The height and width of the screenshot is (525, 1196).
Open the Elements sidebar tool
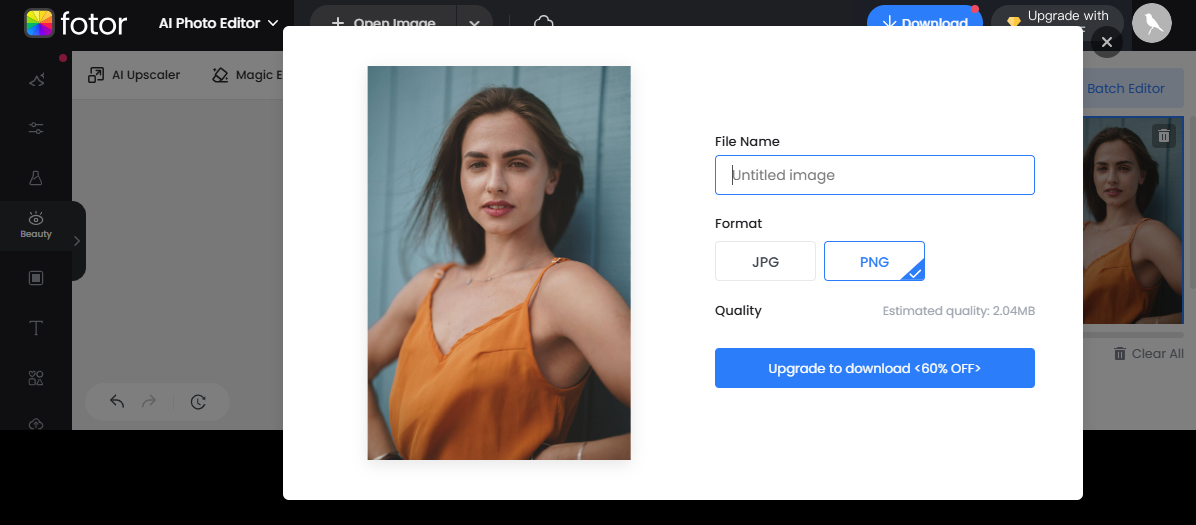tap(36, 378)
